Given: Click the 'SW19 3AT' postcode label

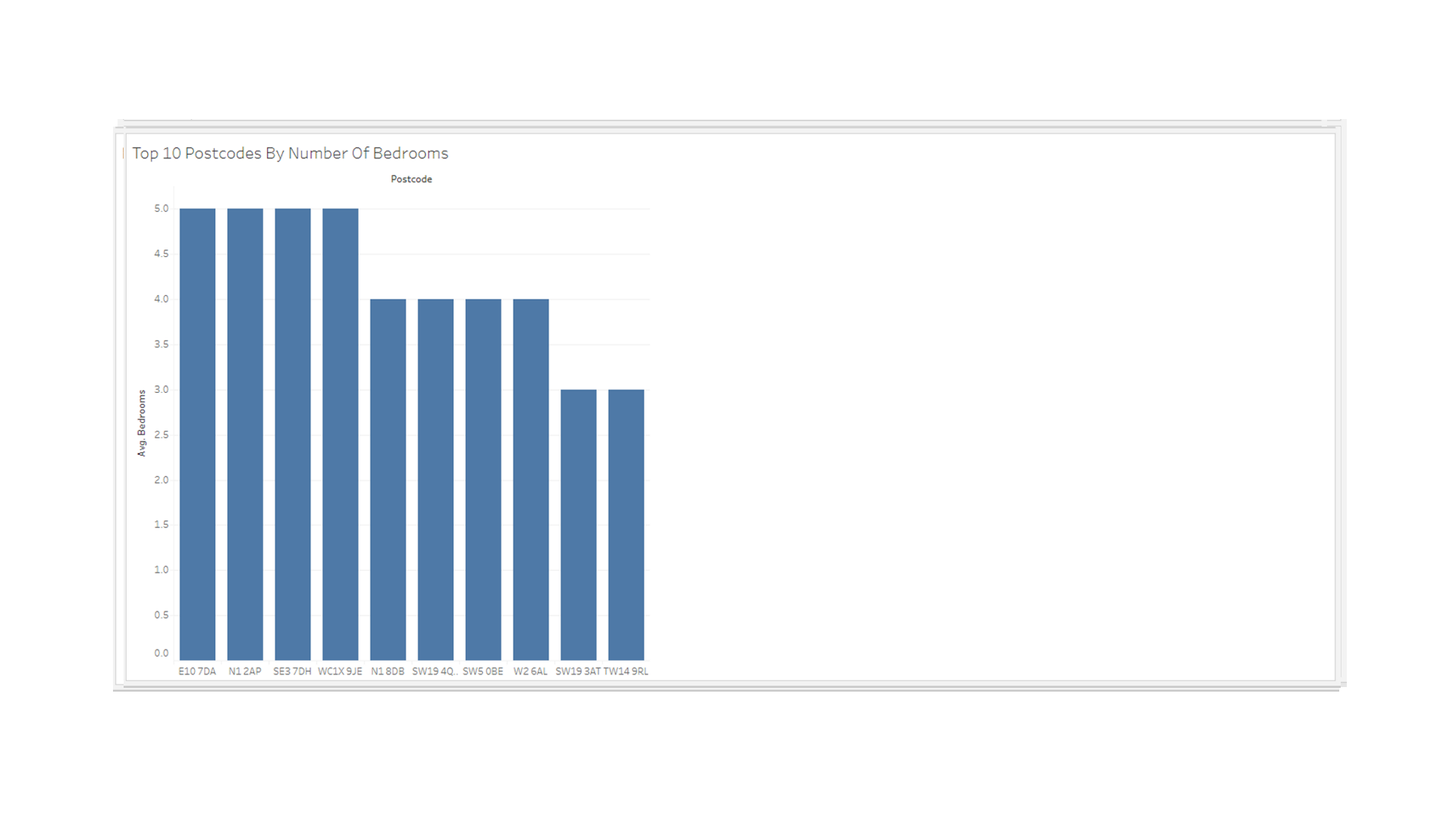Looking at the screenshot, I should click(578, 671).
